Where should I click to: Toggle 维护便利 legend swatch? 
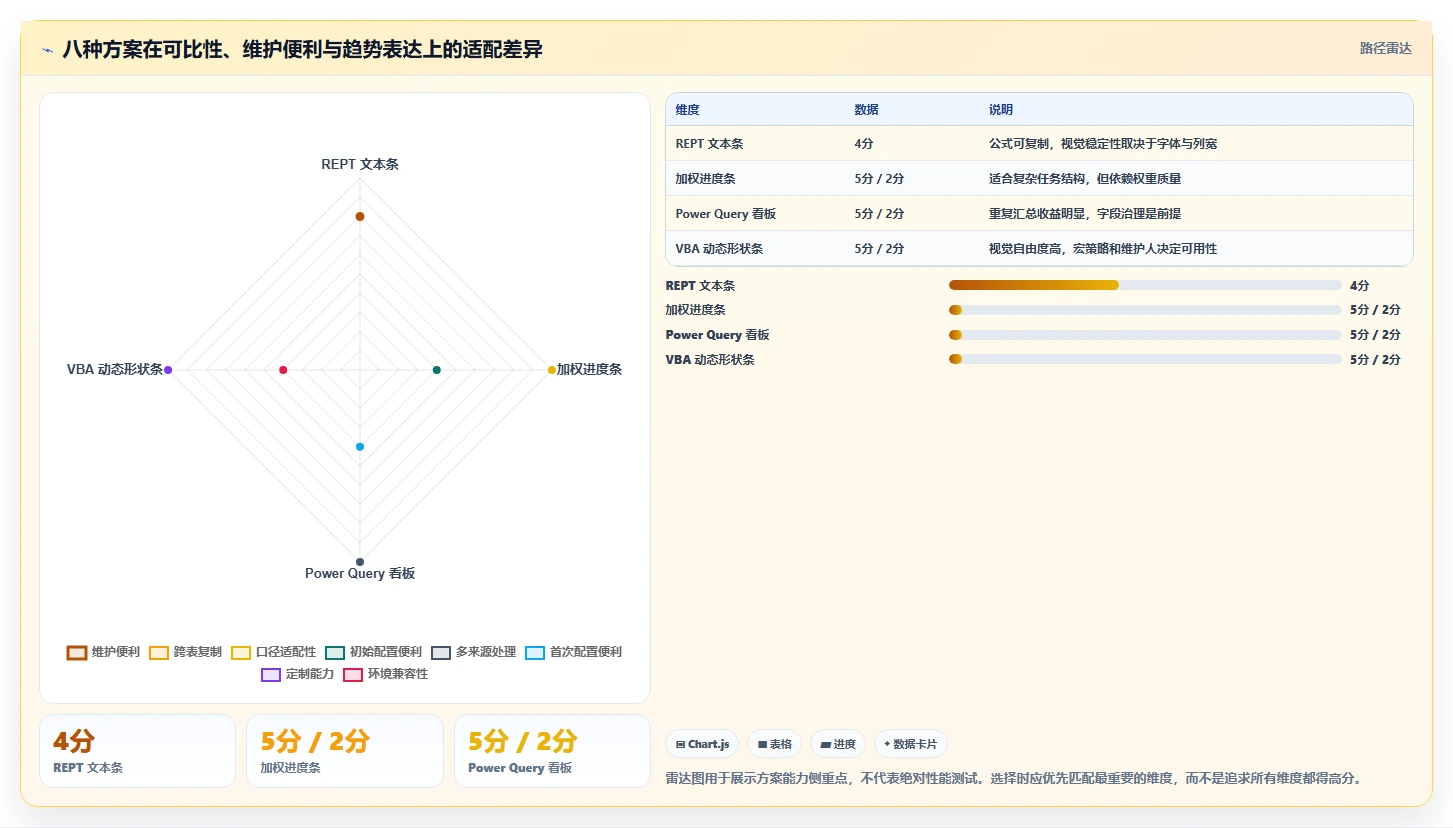(77, 652)
